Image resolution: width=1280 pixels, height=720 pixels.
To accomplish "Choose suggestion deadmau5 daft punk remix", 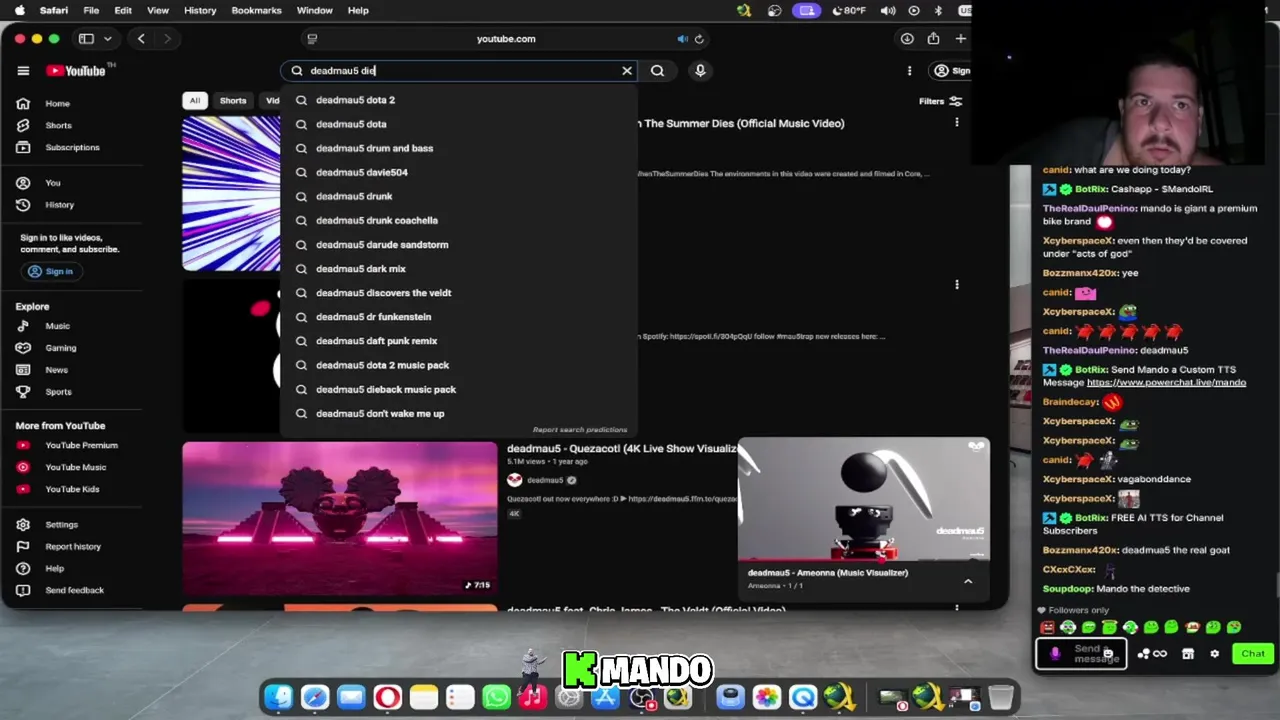I will tap(458, 341).
